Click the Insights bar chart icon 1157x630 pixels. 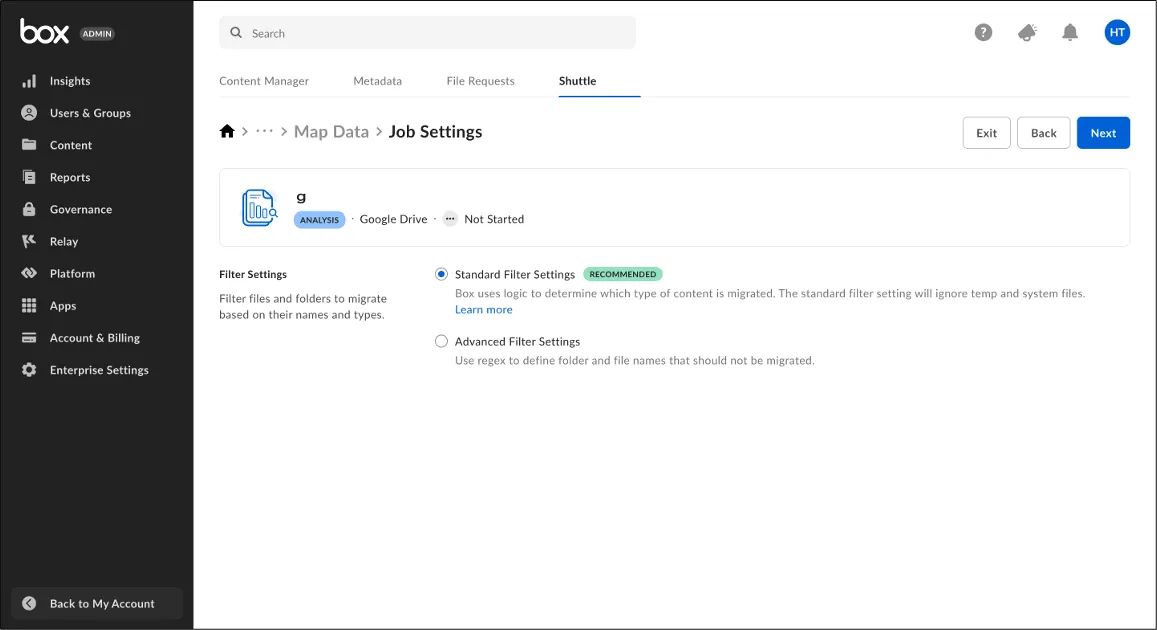pos(29,81)
